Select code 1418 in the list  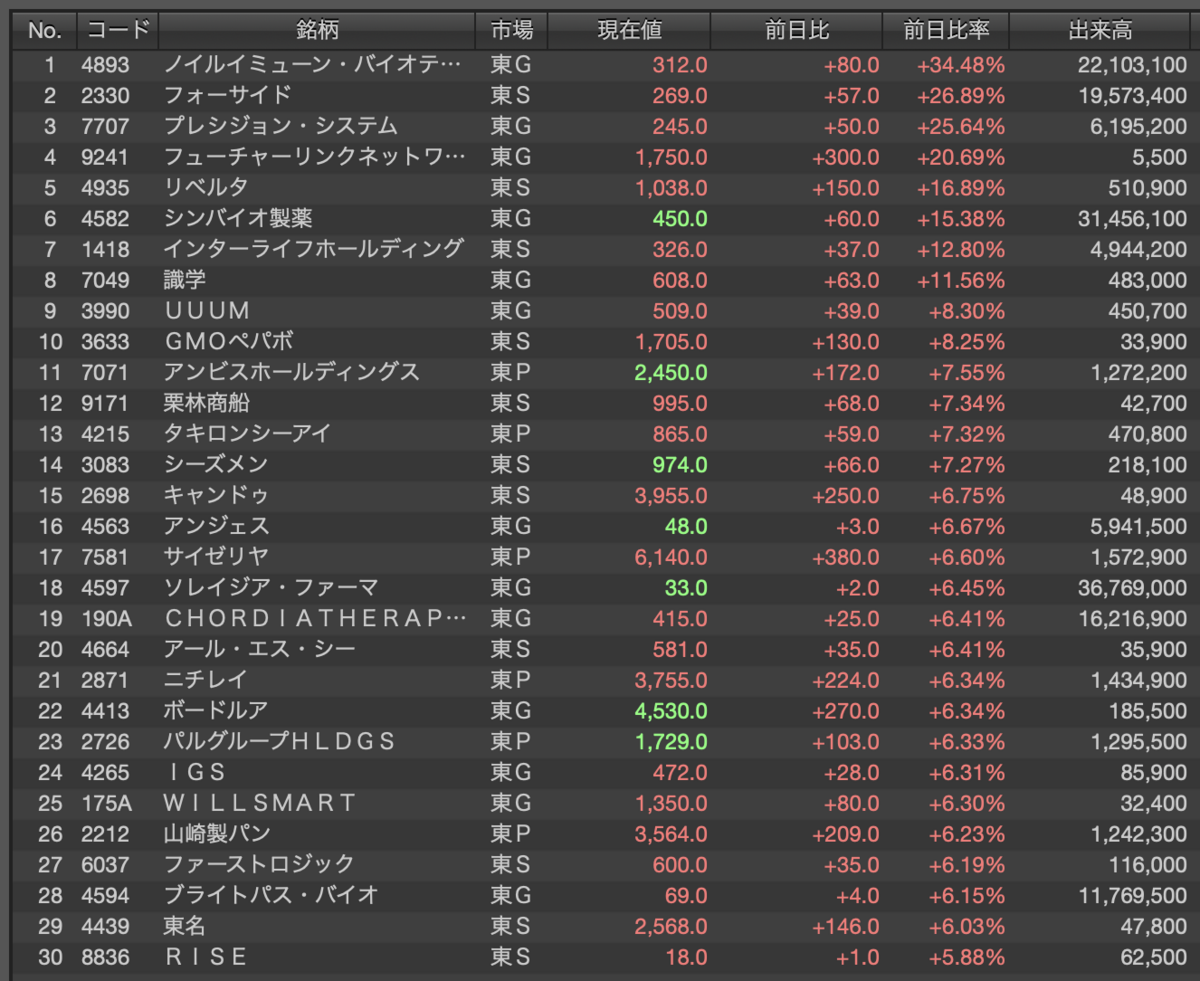105,249
